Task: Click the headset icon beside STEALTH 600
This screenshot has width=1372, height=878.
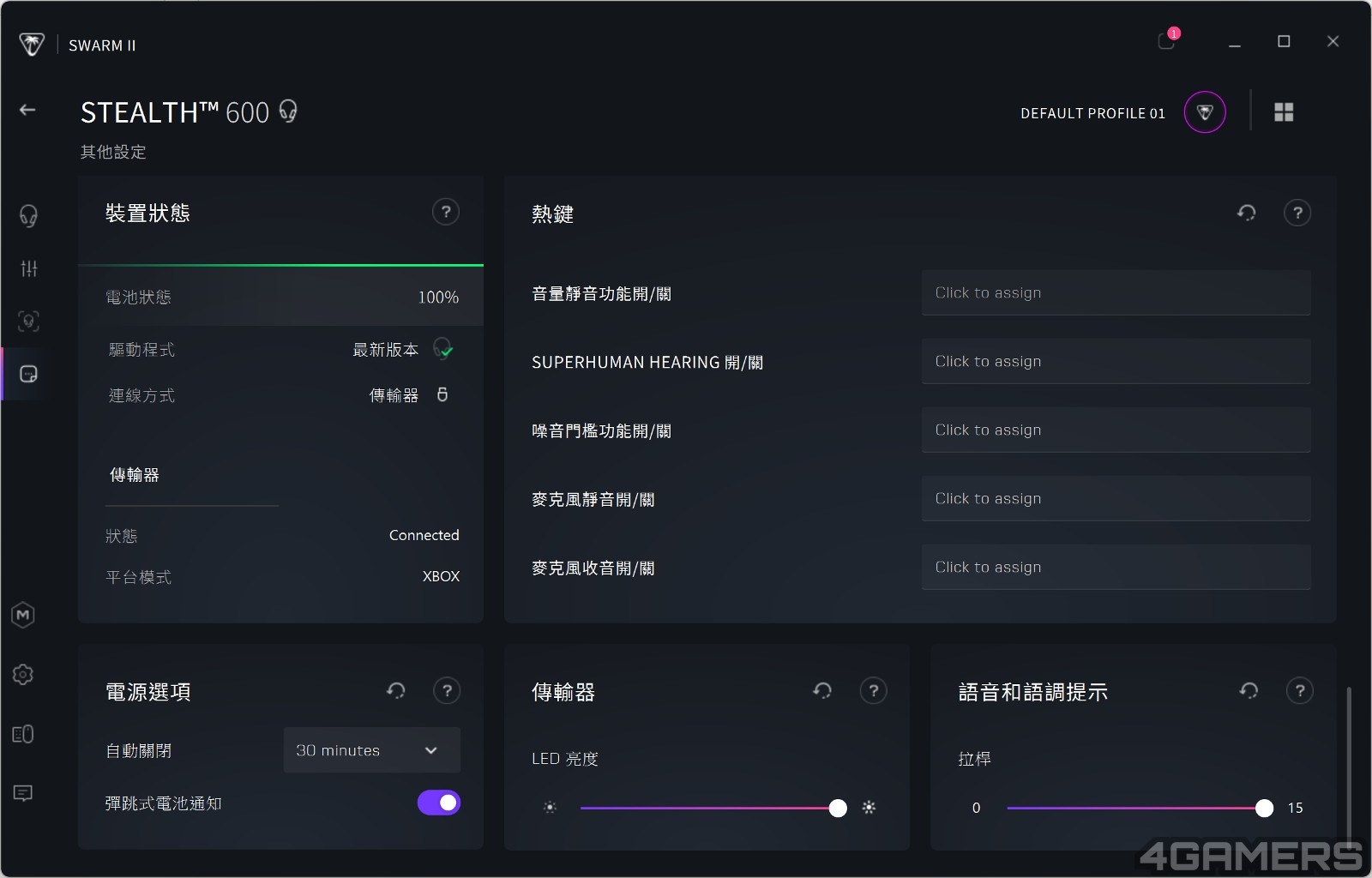Action: [x=288, y=111]
